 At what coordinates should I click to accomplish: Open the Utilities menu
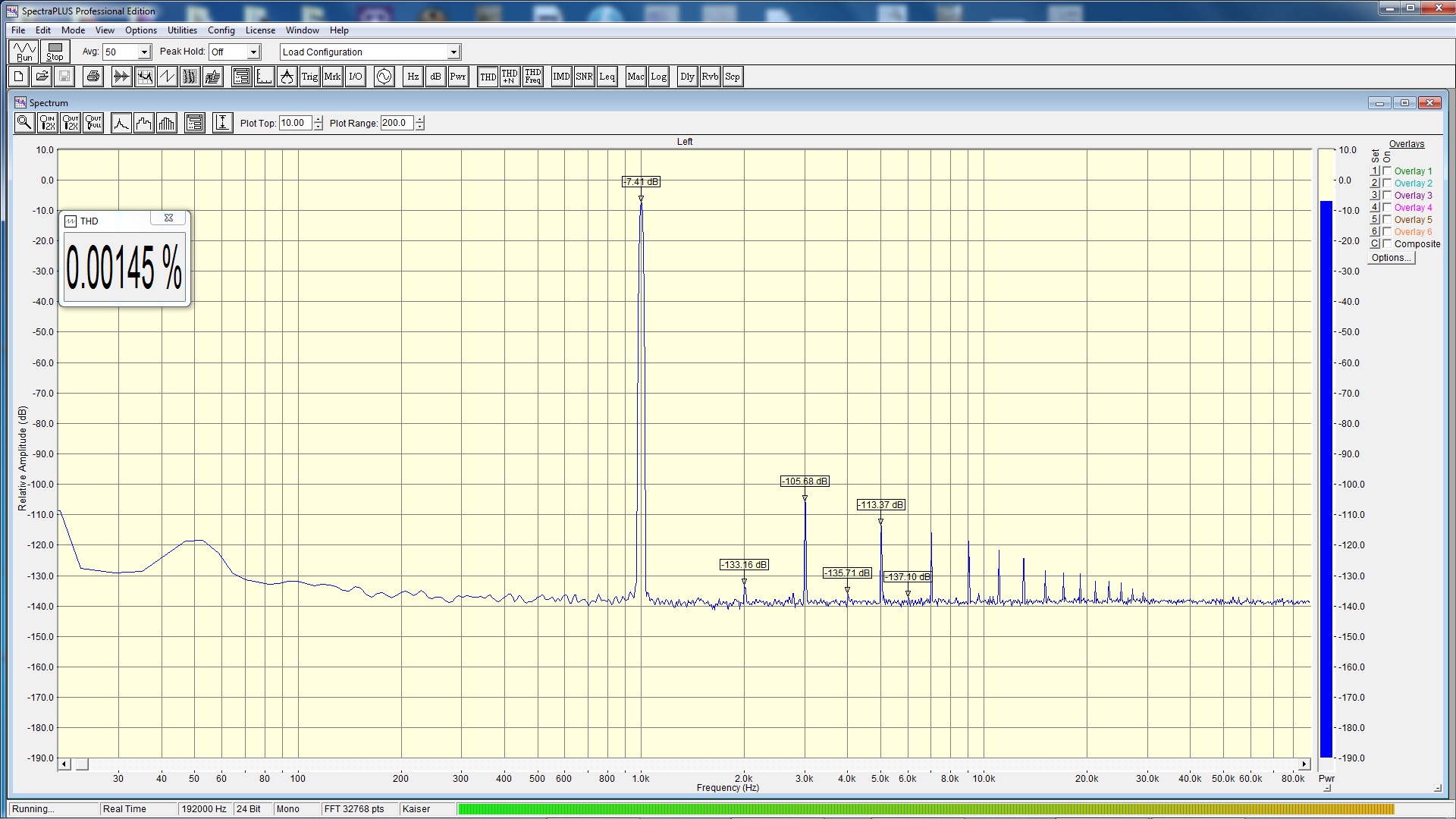pyautogui.click(x=182, y=30)
